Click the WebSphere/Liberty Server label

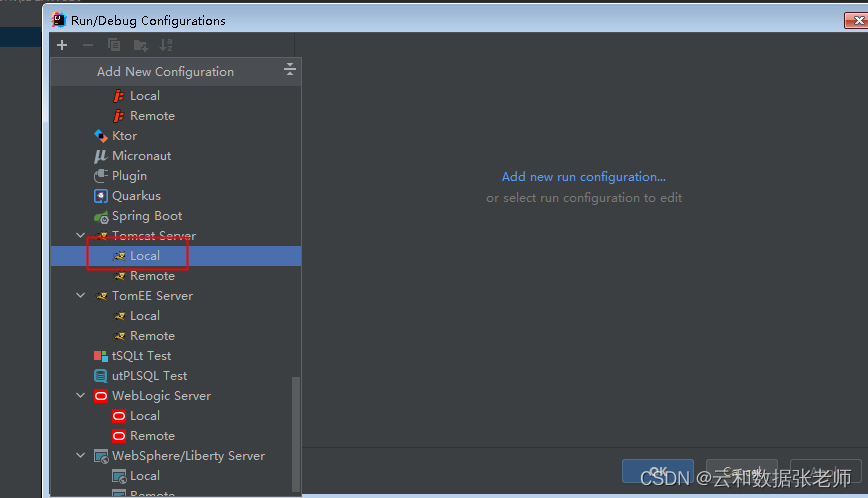click(x=188, y=456)
